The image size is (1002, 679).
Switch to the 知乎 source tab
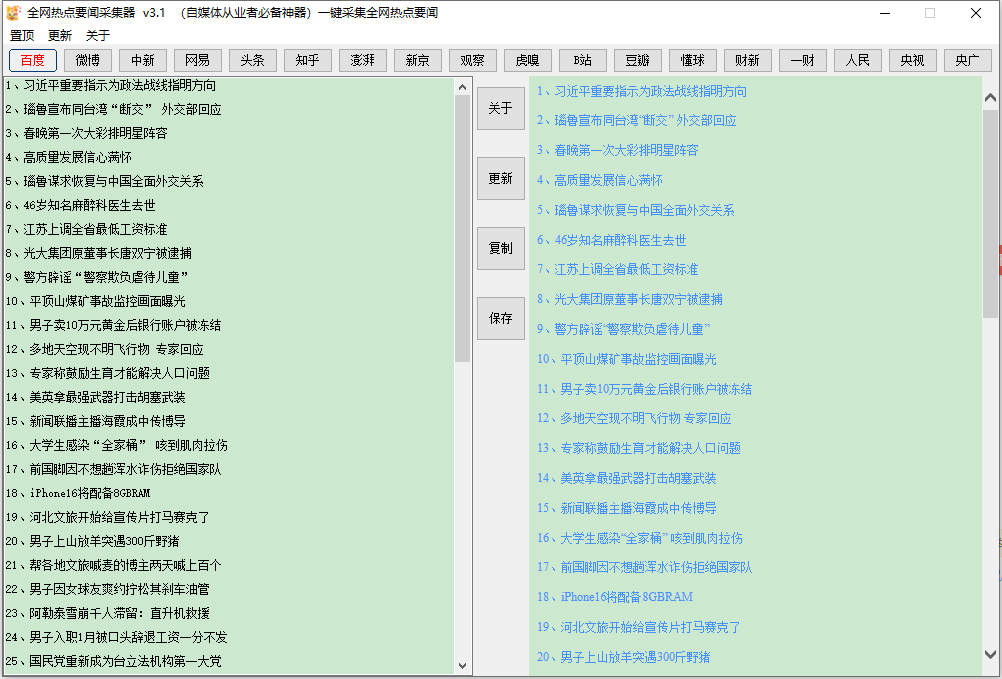[x=307, y=60]
